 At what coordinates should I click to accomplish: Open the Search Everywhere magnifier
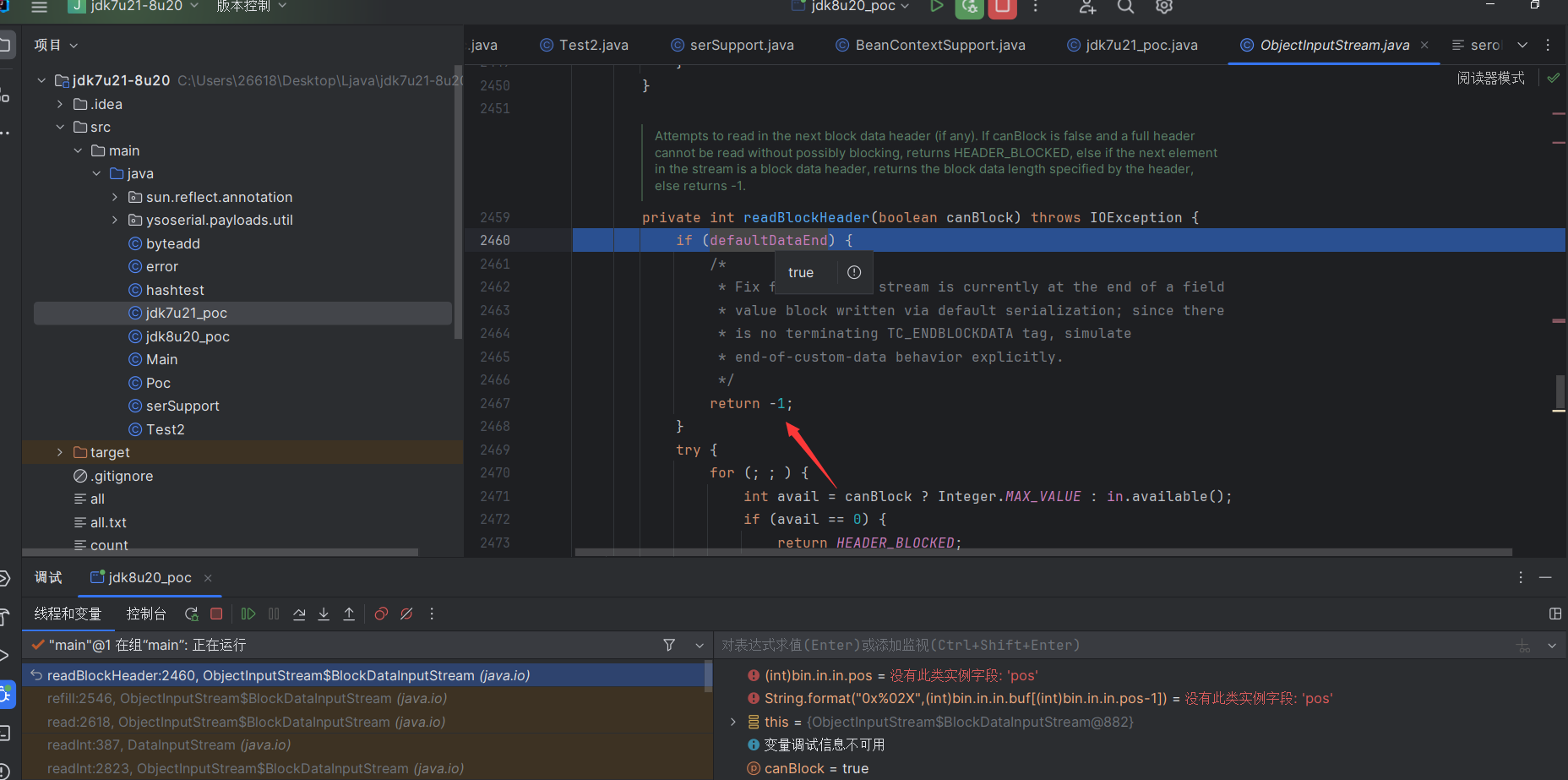[1125, 7]
